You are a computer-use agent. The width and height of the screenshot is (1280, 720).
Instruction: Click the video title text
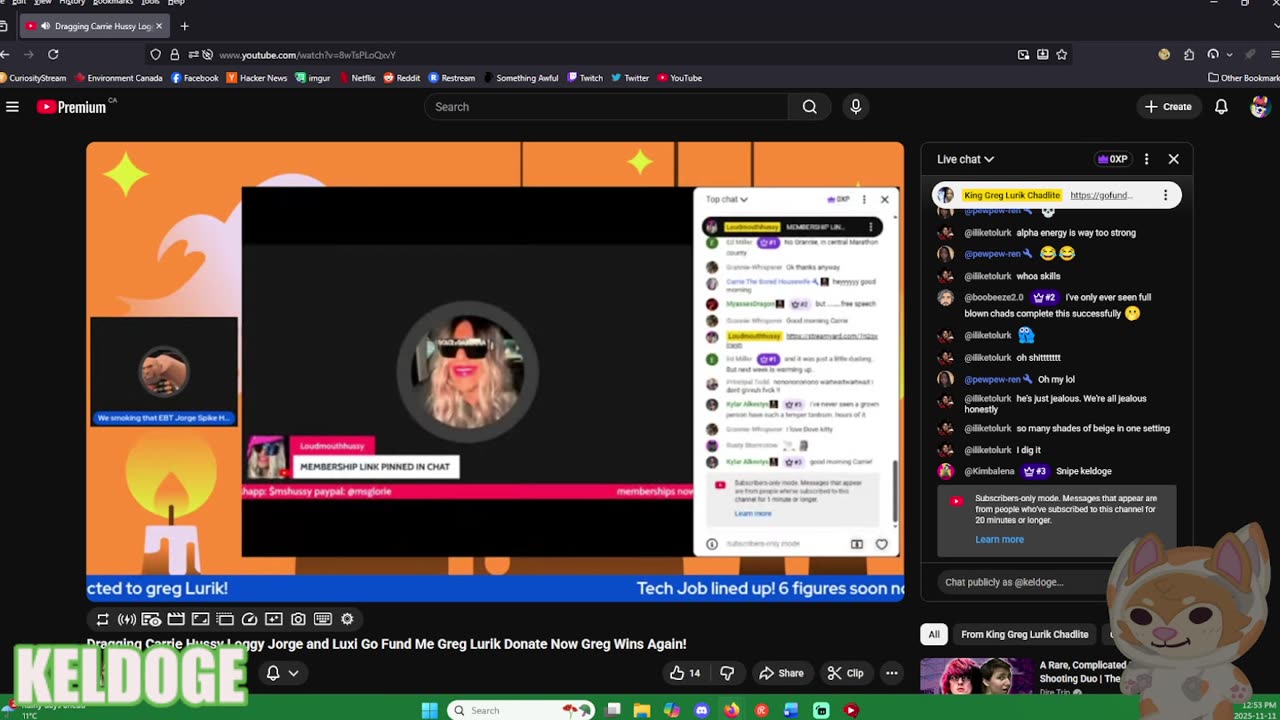386,644
